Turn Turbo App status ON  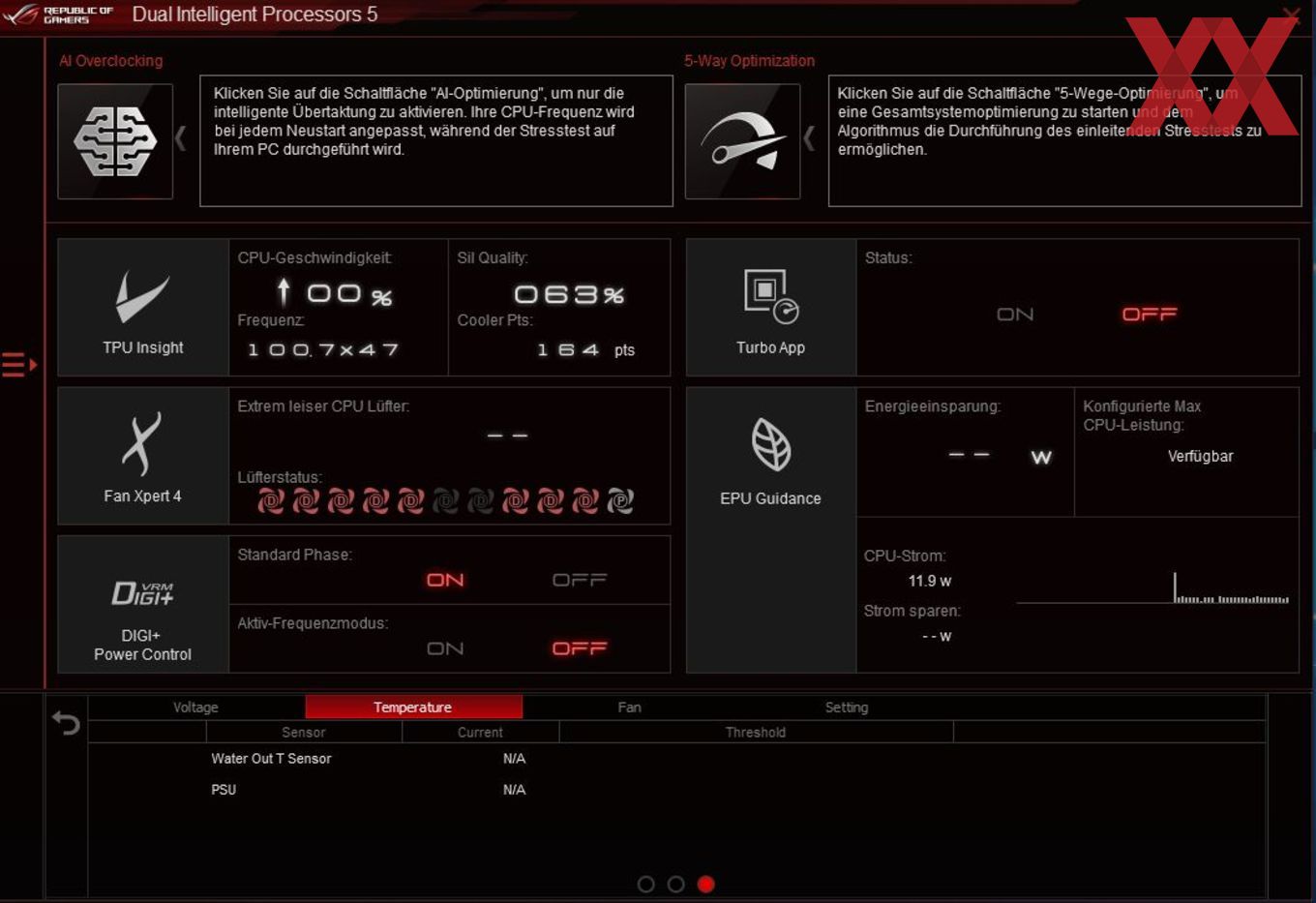pyautogui.click(x=1015, y=315)
